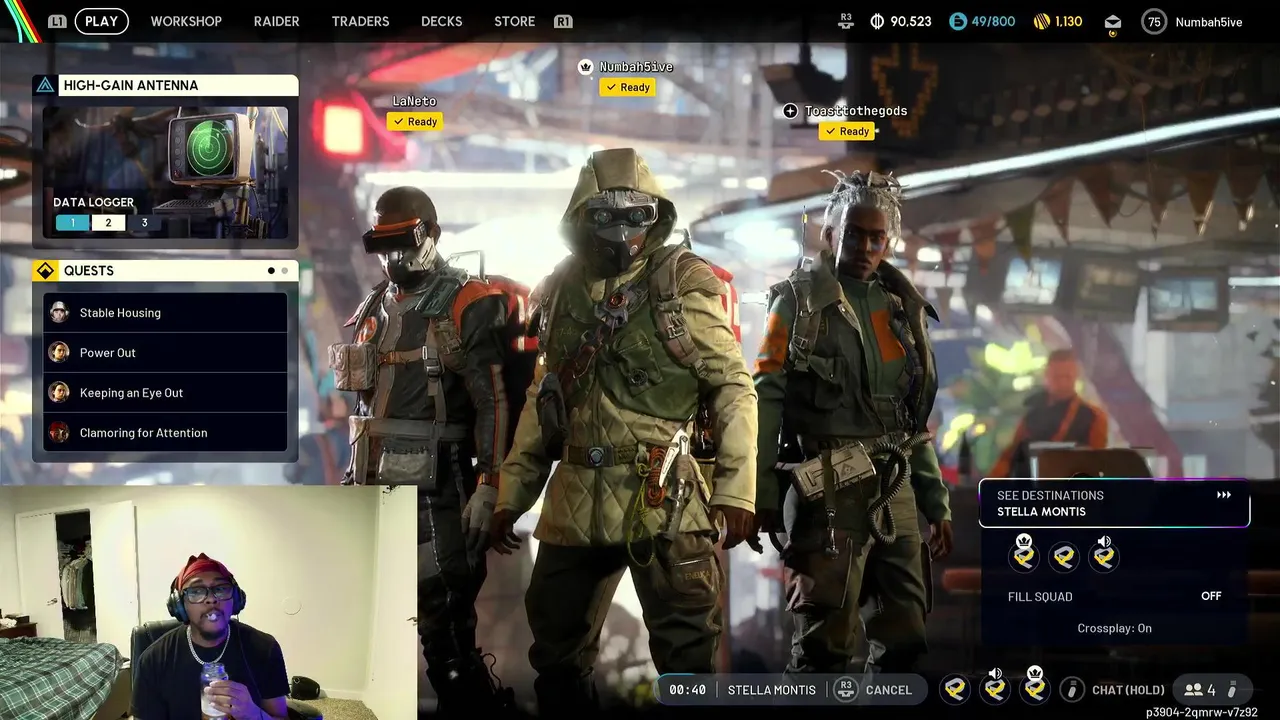Switch to the WORKSHOP tab
Image resolution: width=1280 pixels, height=720 pixels.
click(x=186, y=21)
